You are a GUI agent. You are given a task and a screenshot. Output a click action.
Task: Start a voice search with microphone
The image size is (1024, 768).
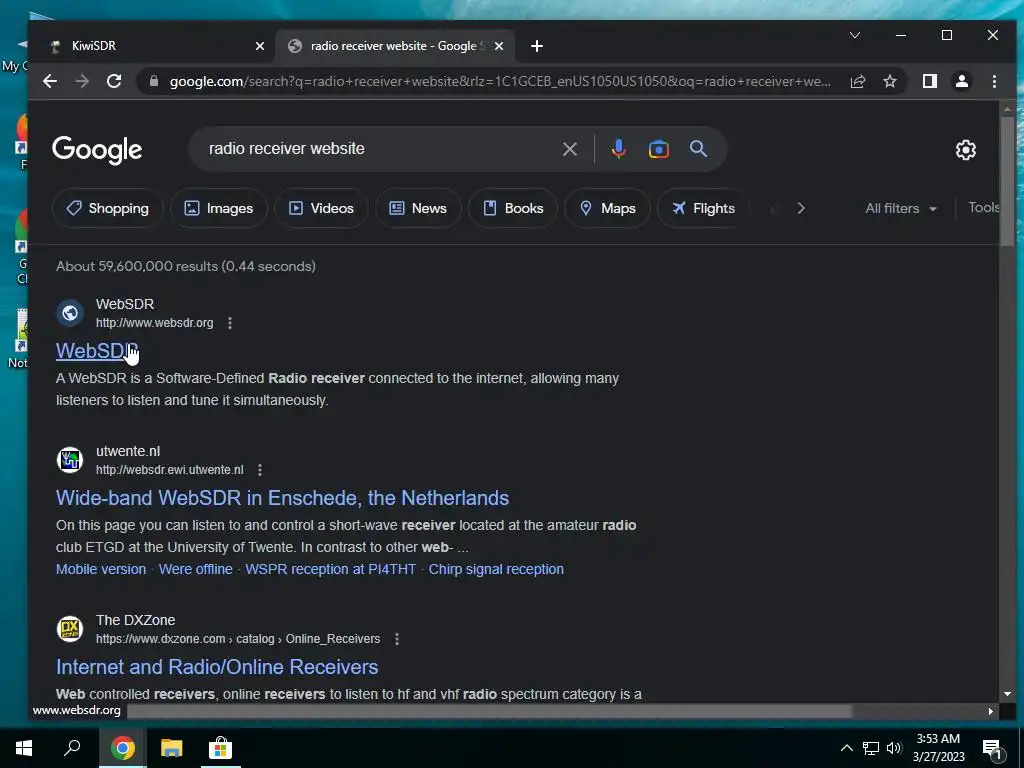coord(618,149)
